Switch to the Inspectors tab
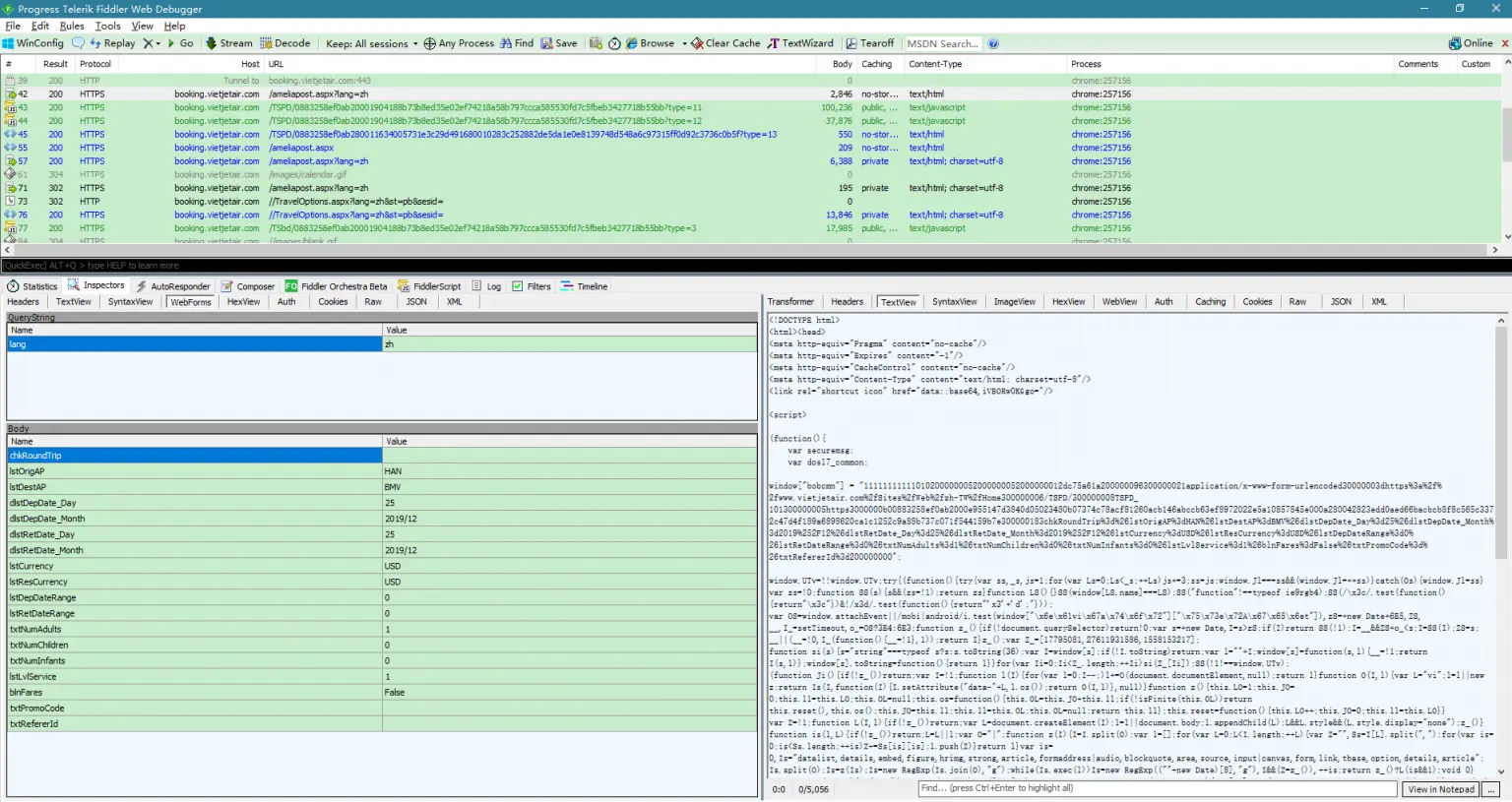The height and width of the screenshot is (802, 1512). pos(96,285)
